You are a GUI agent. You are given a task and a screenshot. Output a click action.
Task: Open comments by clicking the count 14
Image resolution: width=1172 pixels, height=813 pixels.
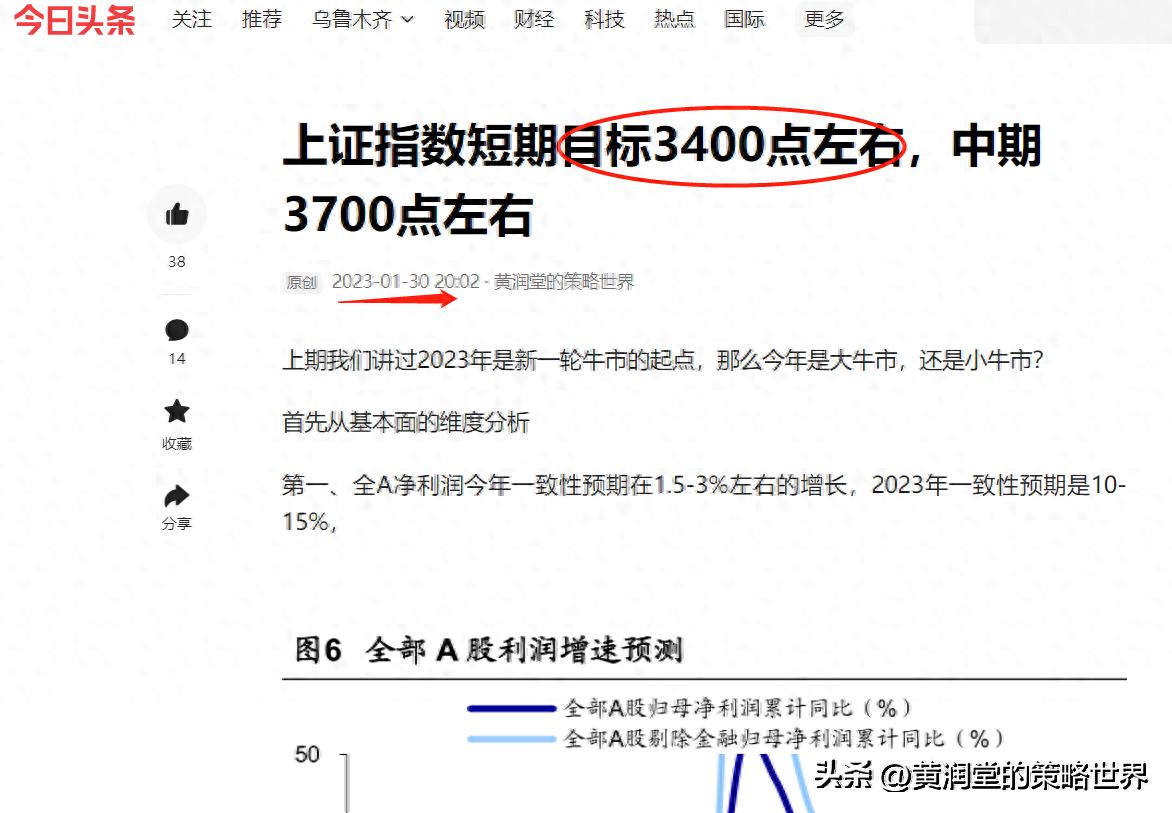point(176,358)
